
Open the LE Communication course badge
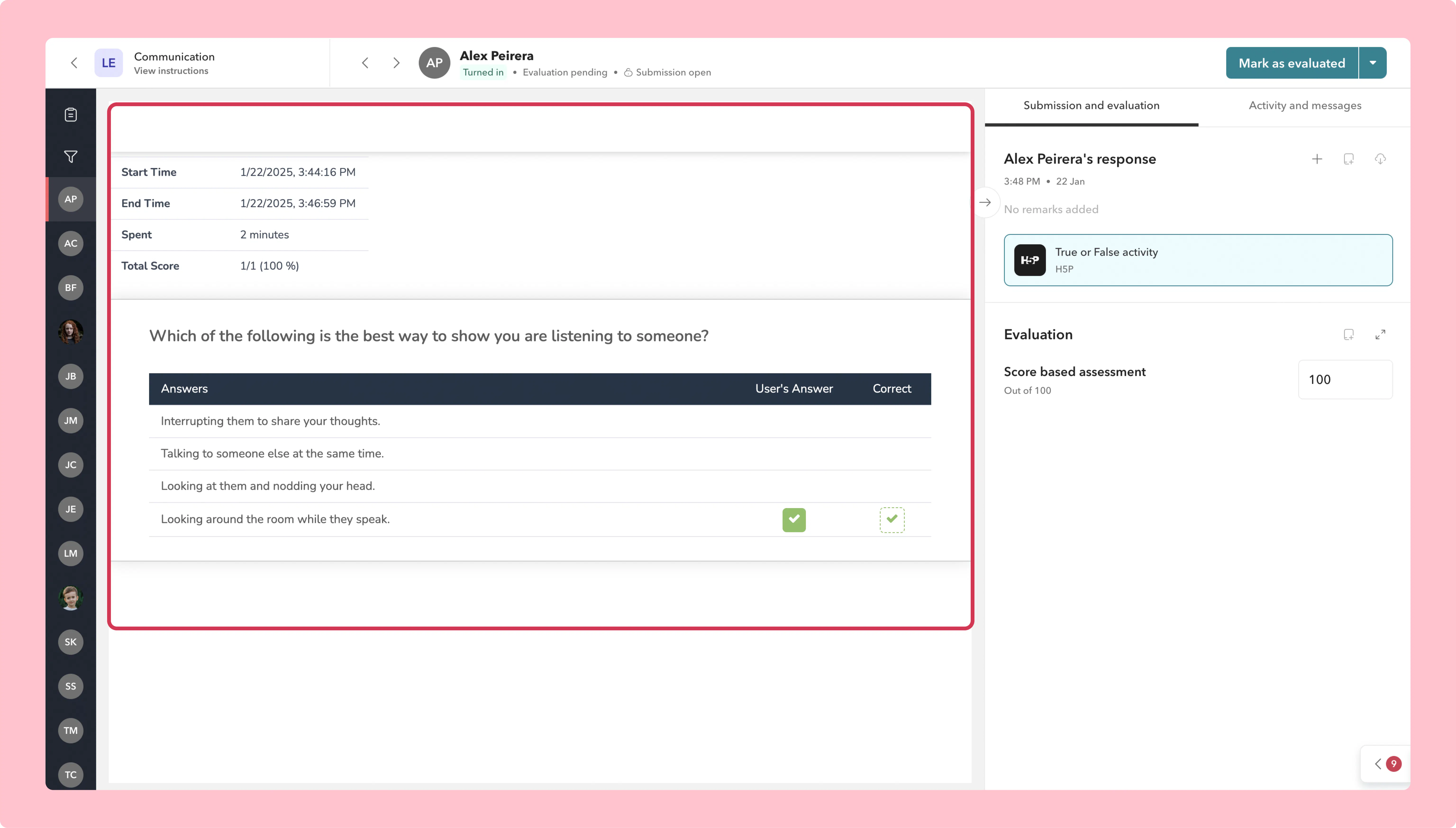click(x=108, y=63)
